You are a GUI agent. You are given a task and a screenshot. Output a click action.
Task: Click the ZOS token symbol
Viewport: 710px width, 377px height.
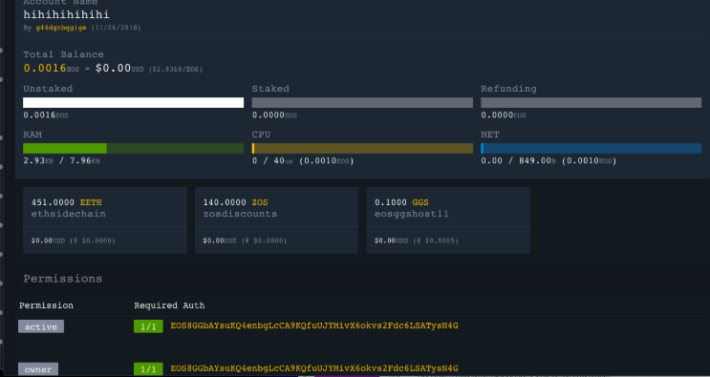point(260,202)
